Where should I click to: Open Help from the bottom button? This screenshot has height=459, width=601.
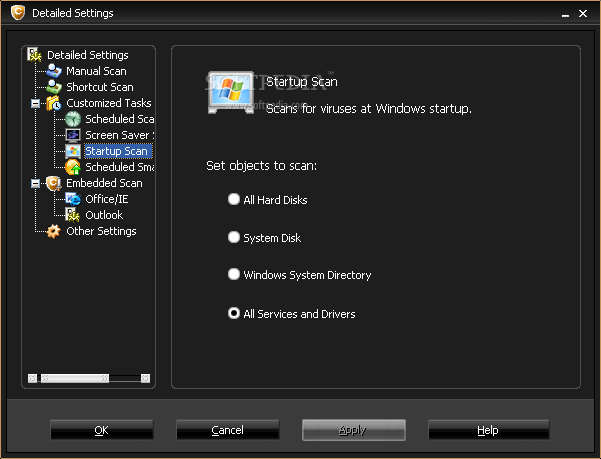pyautogui.click(x=487, y=430)
